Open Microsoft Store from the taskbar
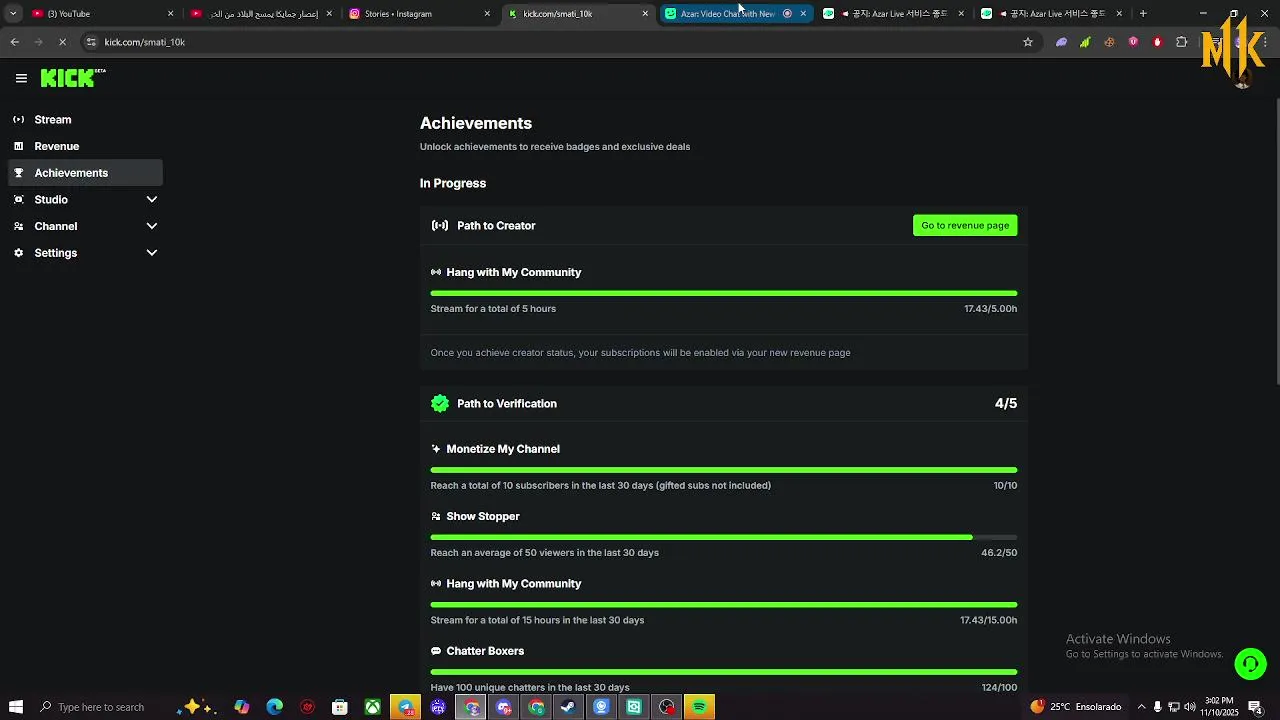Viewport: 1280px width, 720px height. [x=340, y=707]
